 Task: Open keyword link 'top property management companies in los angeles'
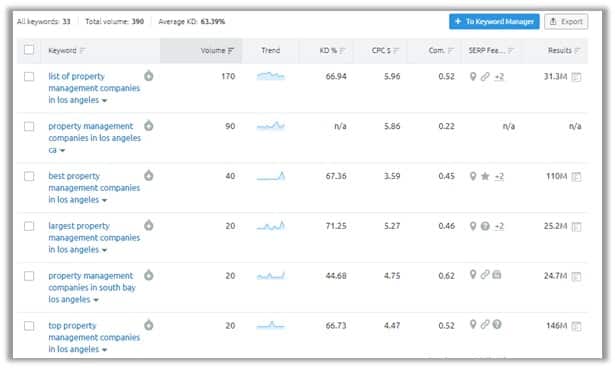click(94, 337)
